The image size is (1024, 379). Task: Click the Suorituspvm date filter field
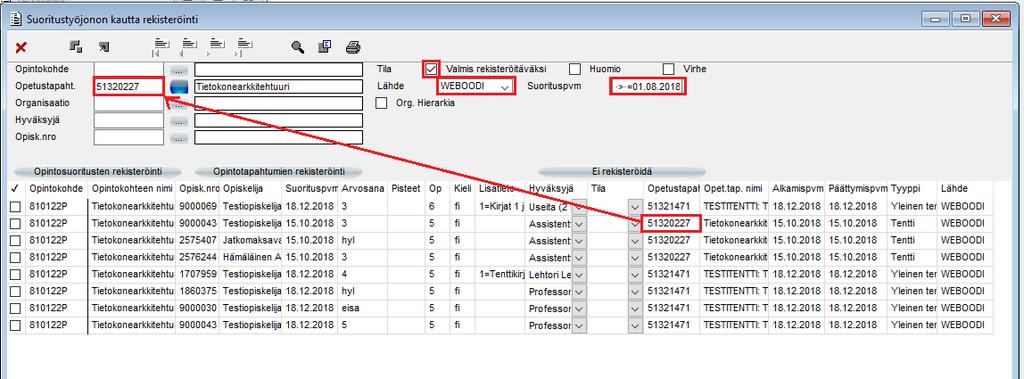pyautogui.click(x=648, y=86)
